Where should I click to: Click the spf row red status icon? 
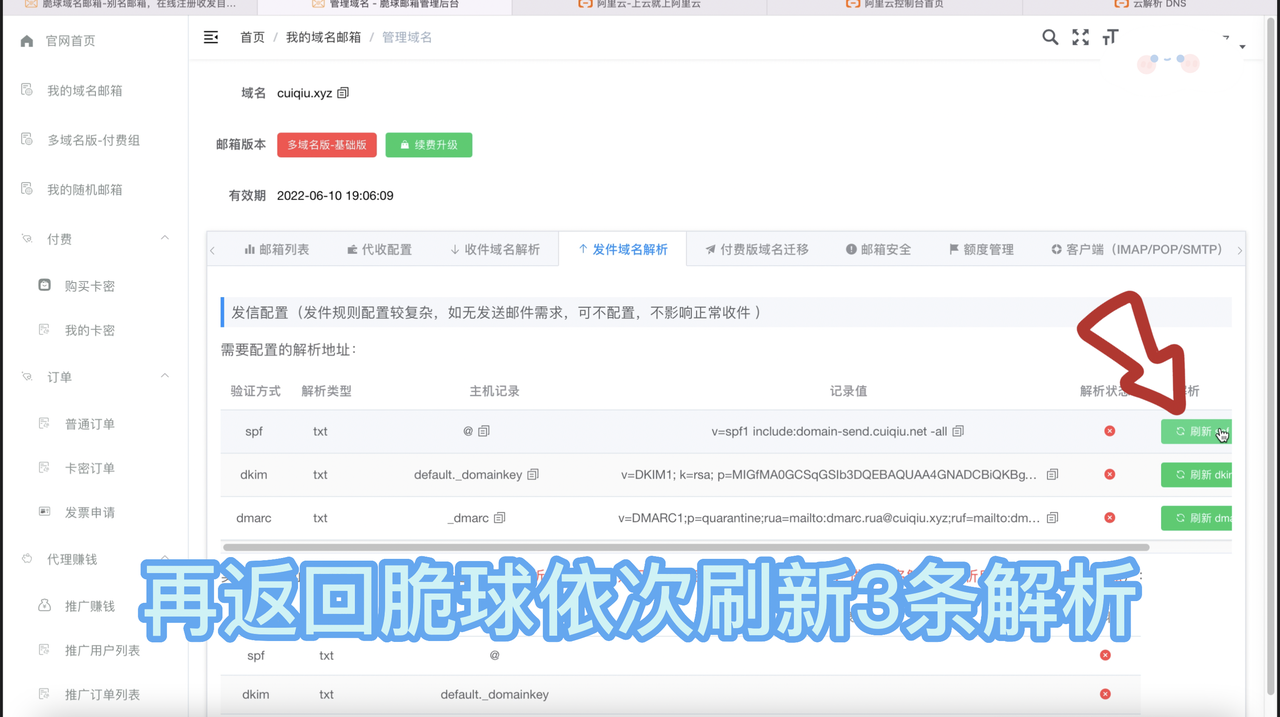[1109, 431]
